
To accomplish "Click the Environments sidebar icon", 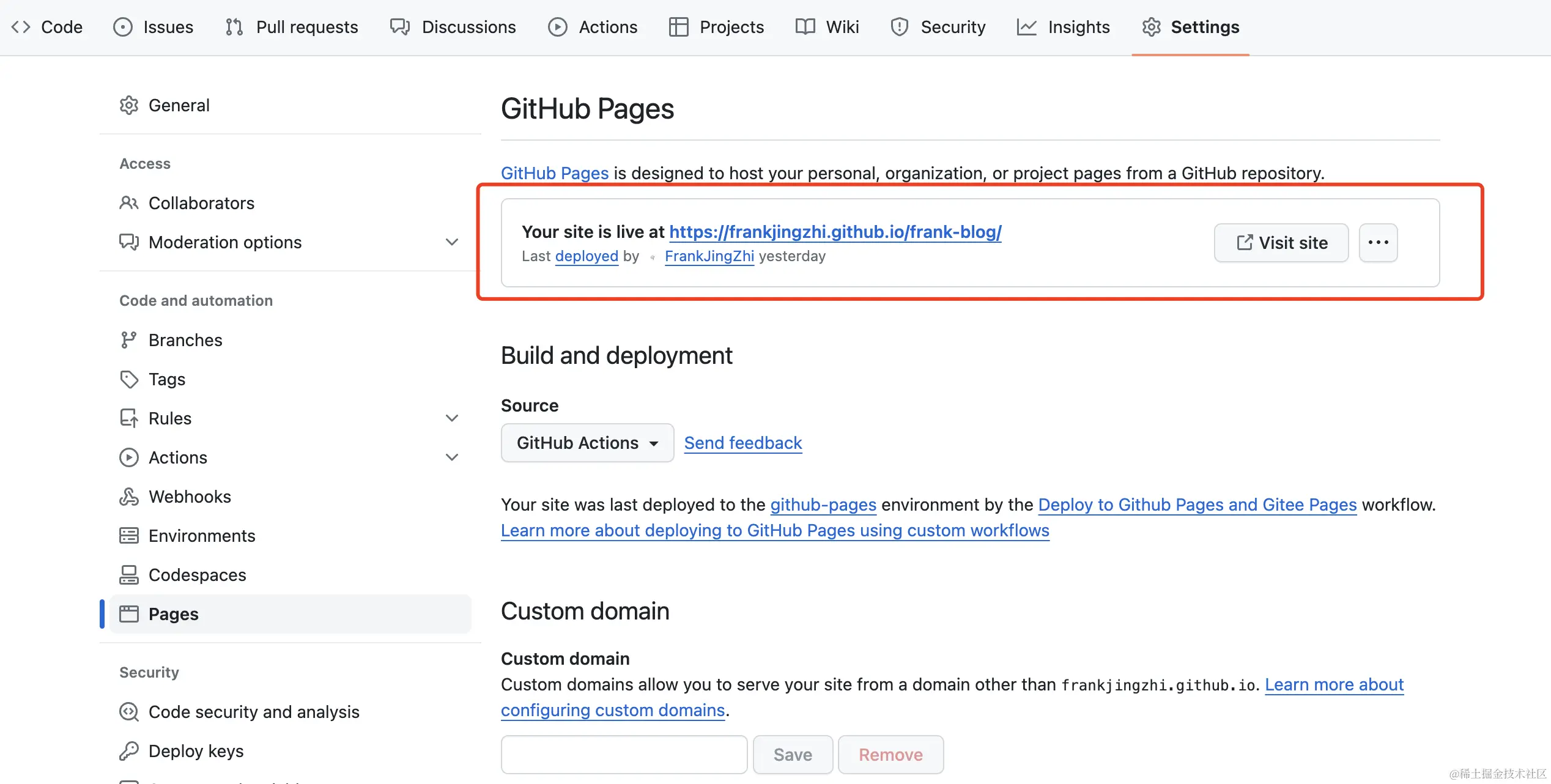I will (x=129, y=536).
